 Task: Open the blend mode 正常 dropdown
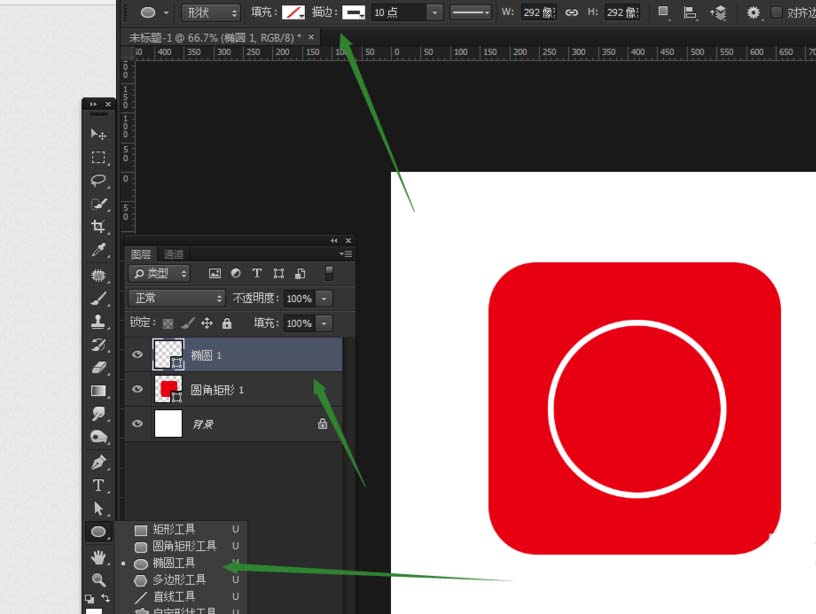tap(177, 298)
